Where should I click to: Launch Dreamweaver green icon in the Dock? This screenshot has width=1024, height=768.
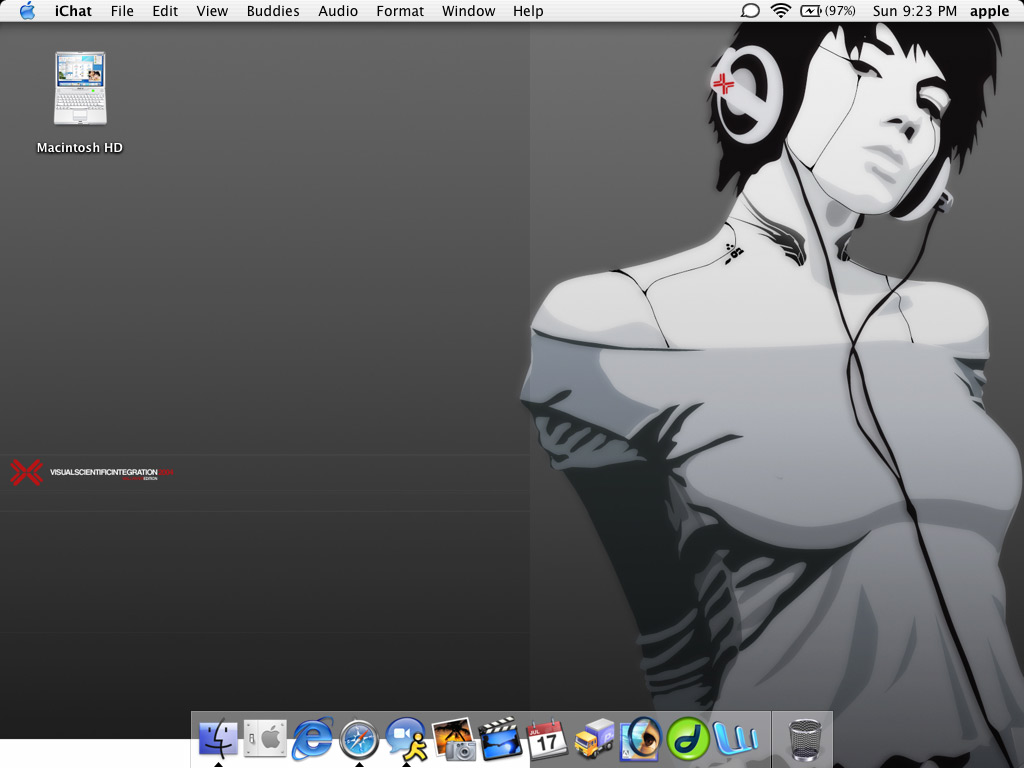pos(688,739)
